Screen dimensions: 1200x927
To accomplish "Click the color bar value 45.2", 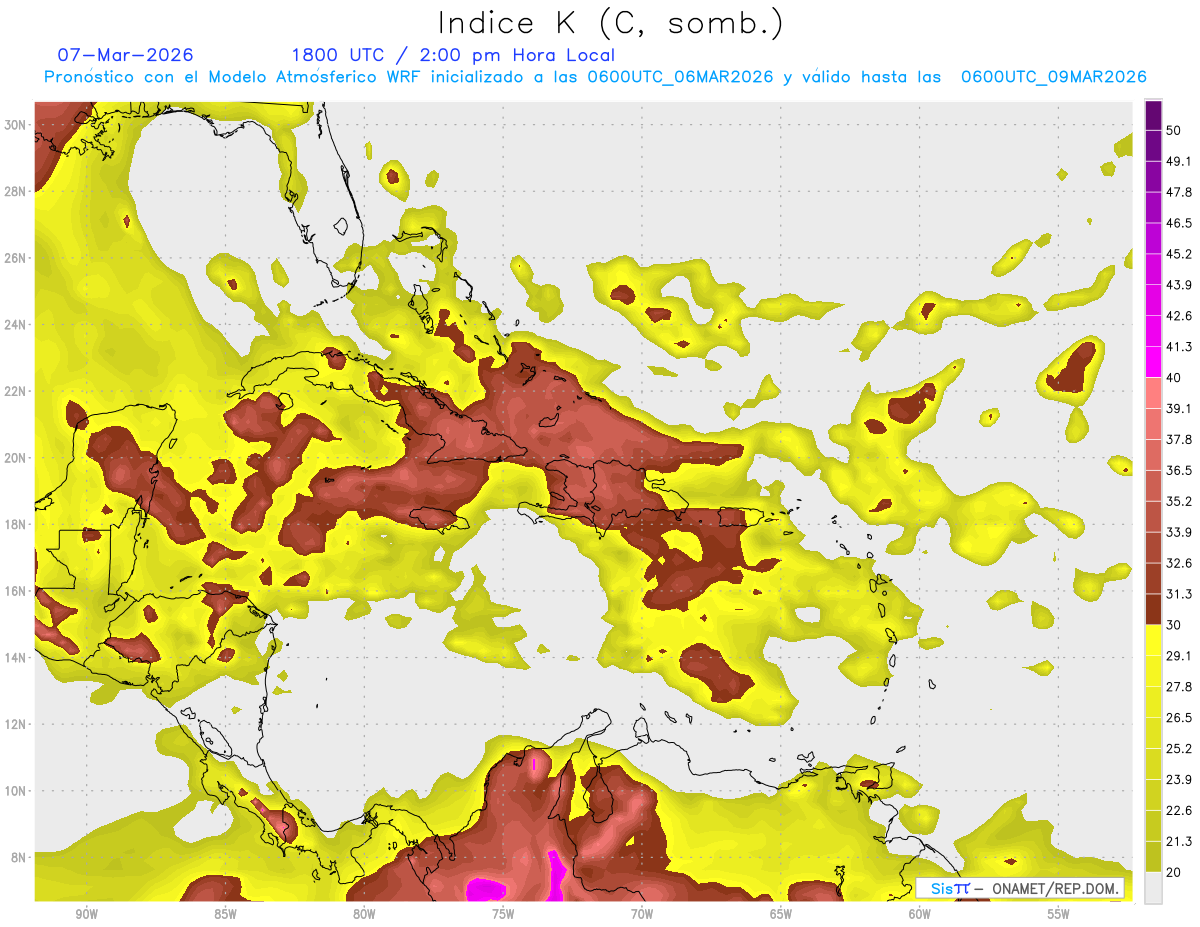I will point(1179,254).
